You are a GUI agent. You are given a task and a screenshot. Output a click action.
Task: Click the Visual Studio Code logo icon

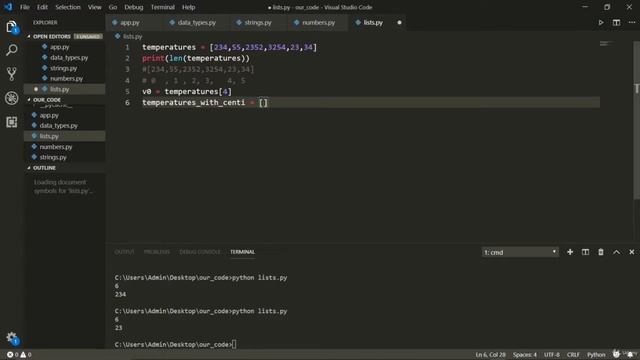point(8,7)
